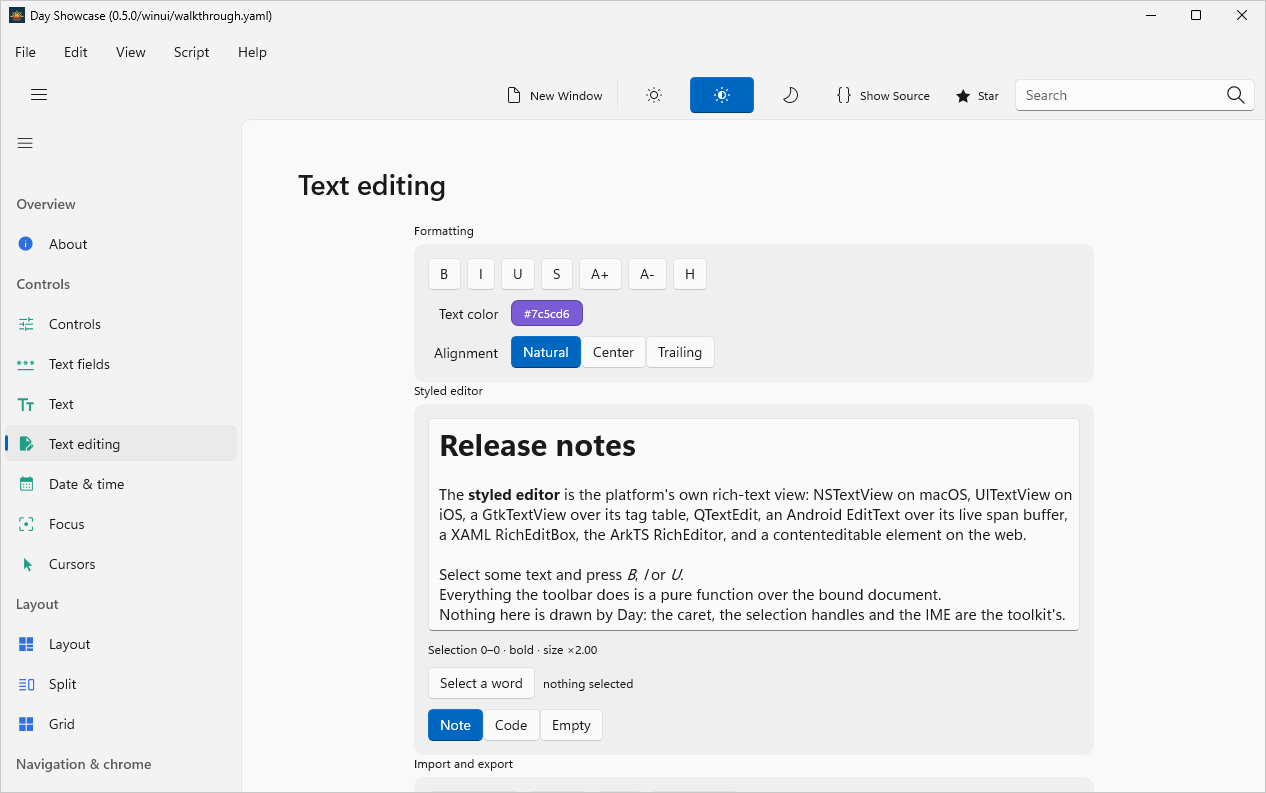The image size is (1266, 793).
Task: Open the About page label
Action: [x=68, y=244]
